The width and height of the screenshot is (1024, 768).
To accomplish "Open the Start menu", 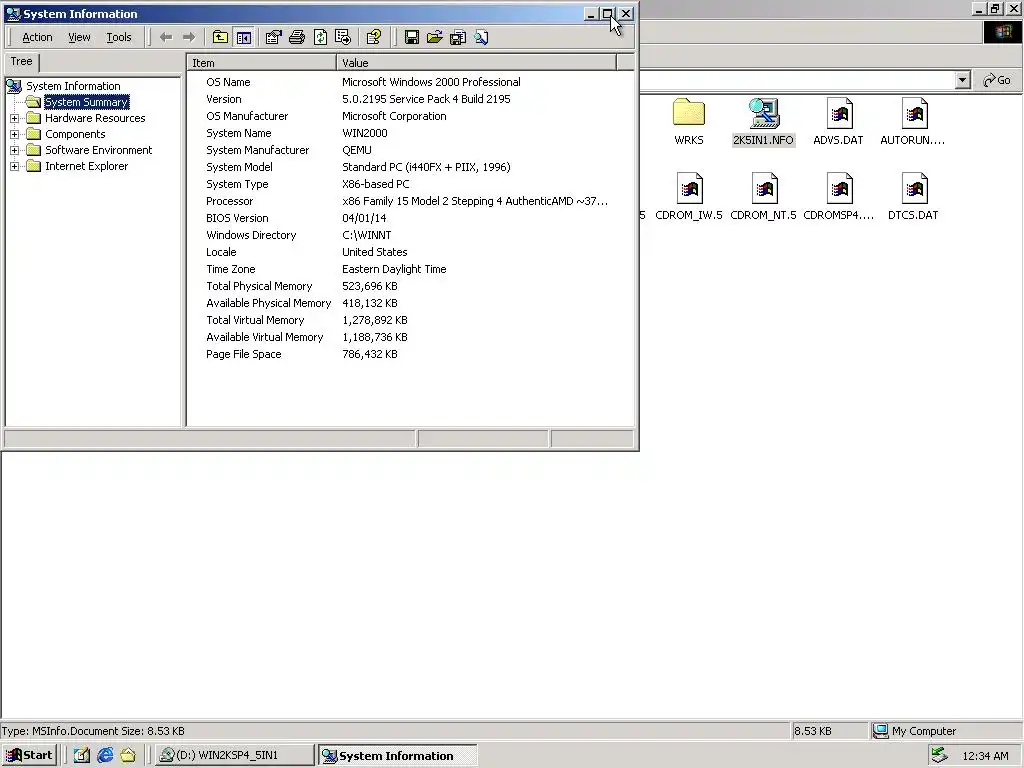I will (x=29, y=756).
